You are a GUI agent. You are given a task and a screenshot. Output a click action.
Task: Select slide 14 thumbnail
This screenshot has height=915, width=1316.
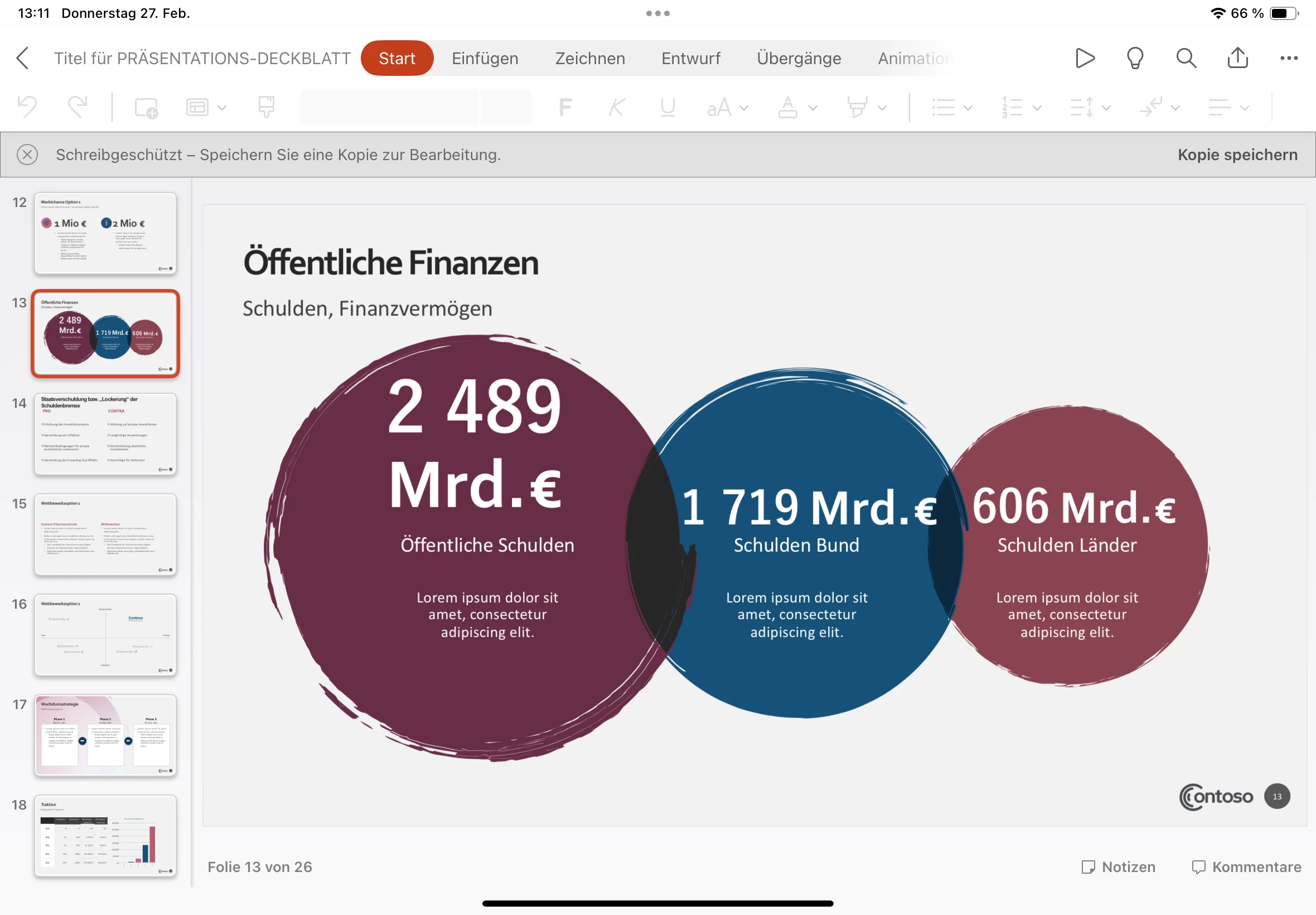click(x=105, y=434)
